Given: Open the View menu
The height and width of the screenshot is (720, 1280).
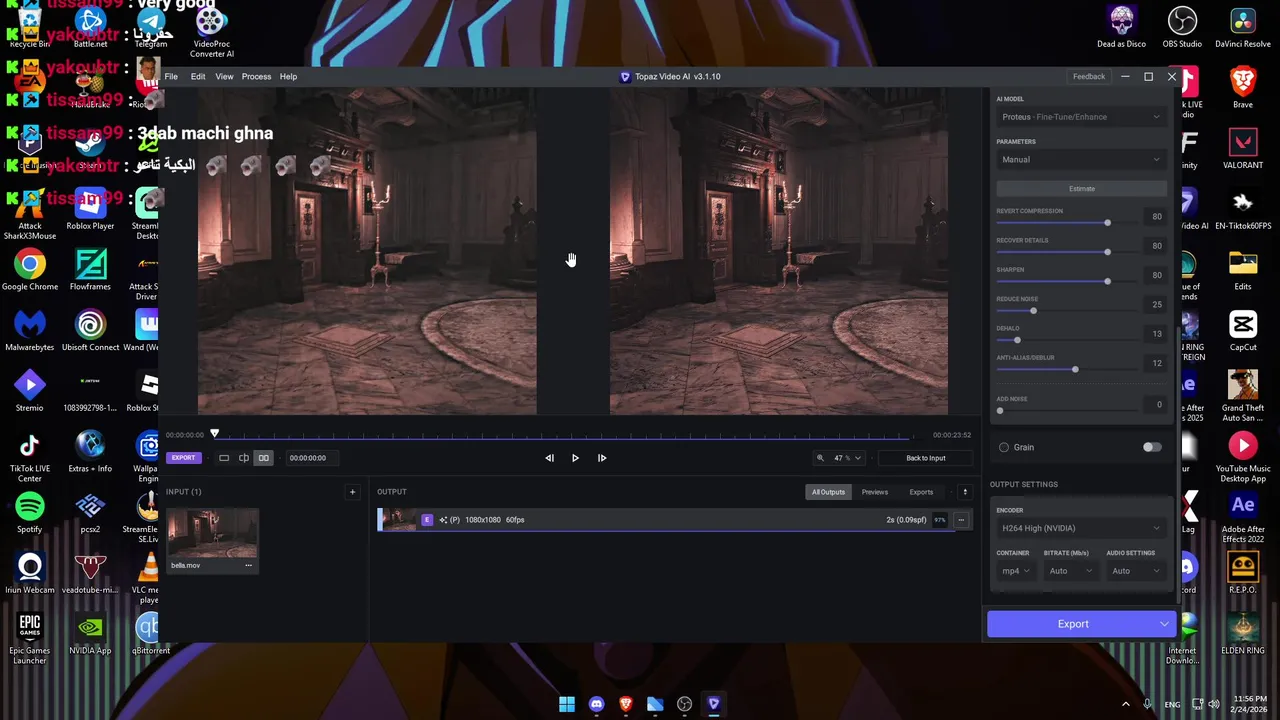Looking at the screenshot, I should [224, 77].
